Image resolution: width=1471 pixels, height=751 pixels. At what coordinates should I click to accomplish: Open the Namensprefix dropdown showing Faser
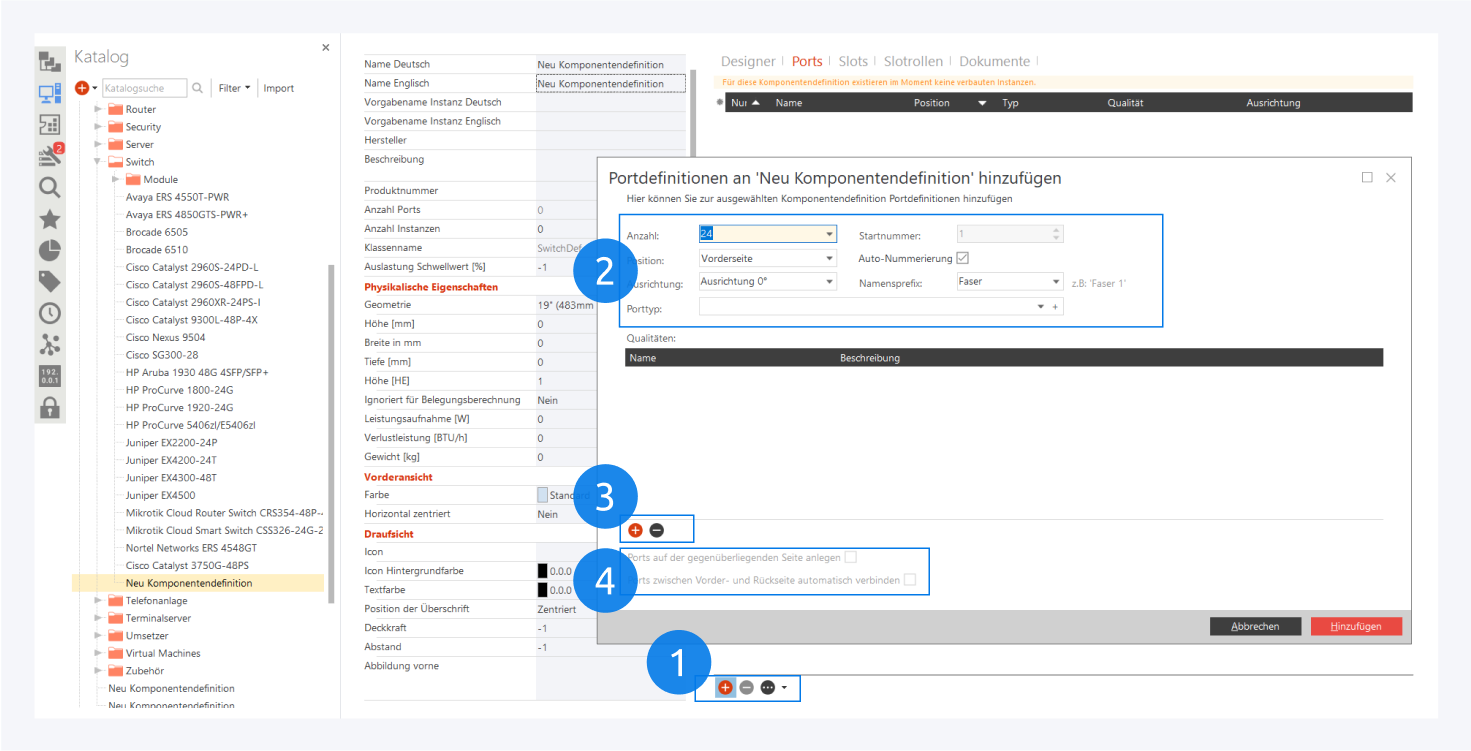click(1056, 282)
